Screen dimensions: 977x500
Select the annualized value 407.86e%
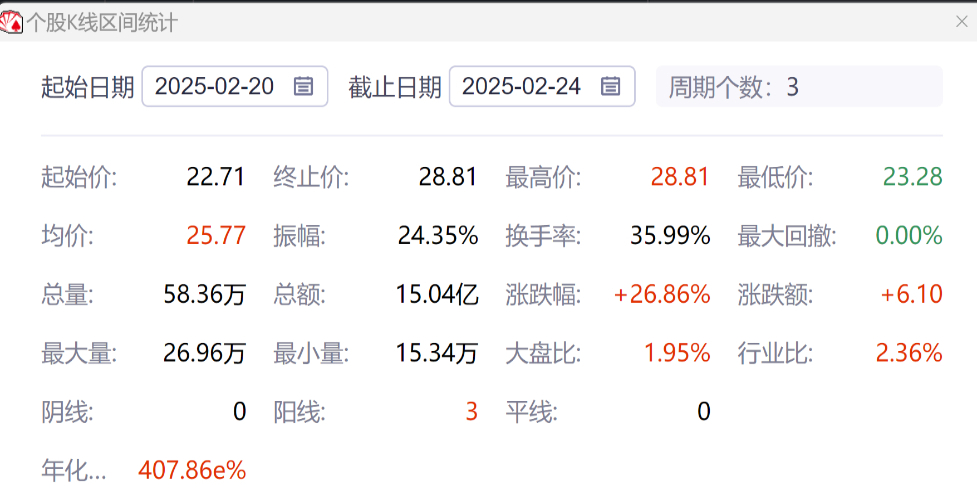pos(192,470)
